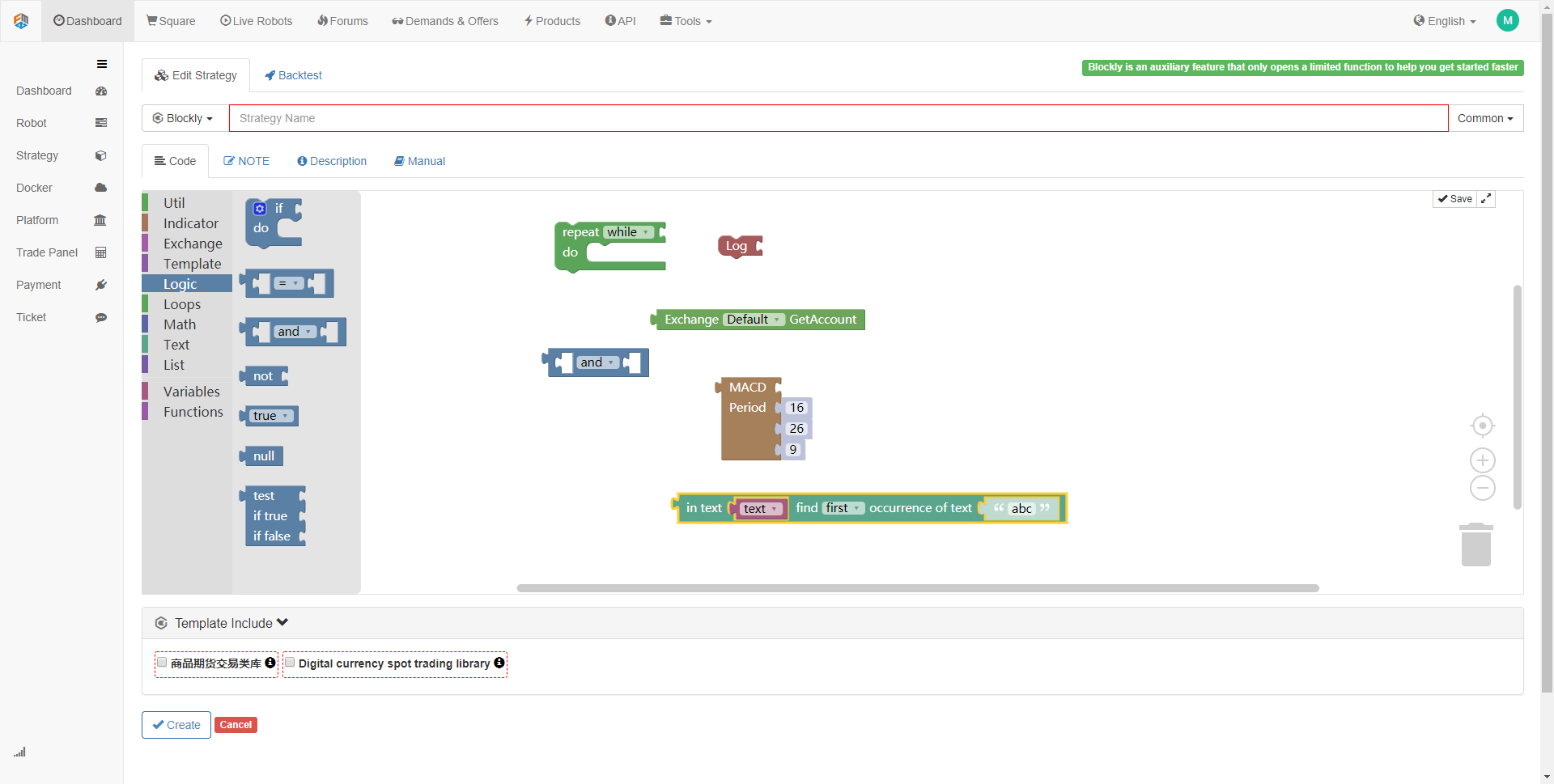Switch to the Backtest tab
The height and width of the screenshot is (784, 1554).
(293, 75)
